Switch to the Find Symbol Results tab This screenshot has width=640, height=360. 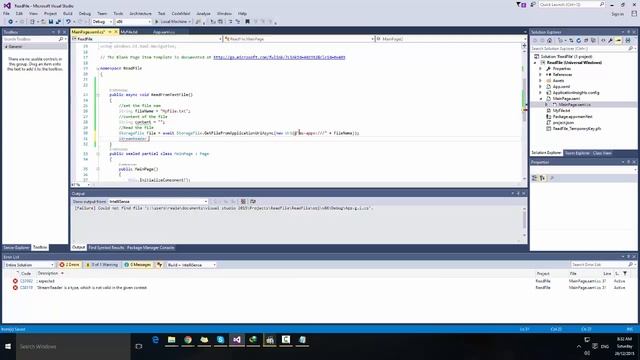(x=106, y=248)
